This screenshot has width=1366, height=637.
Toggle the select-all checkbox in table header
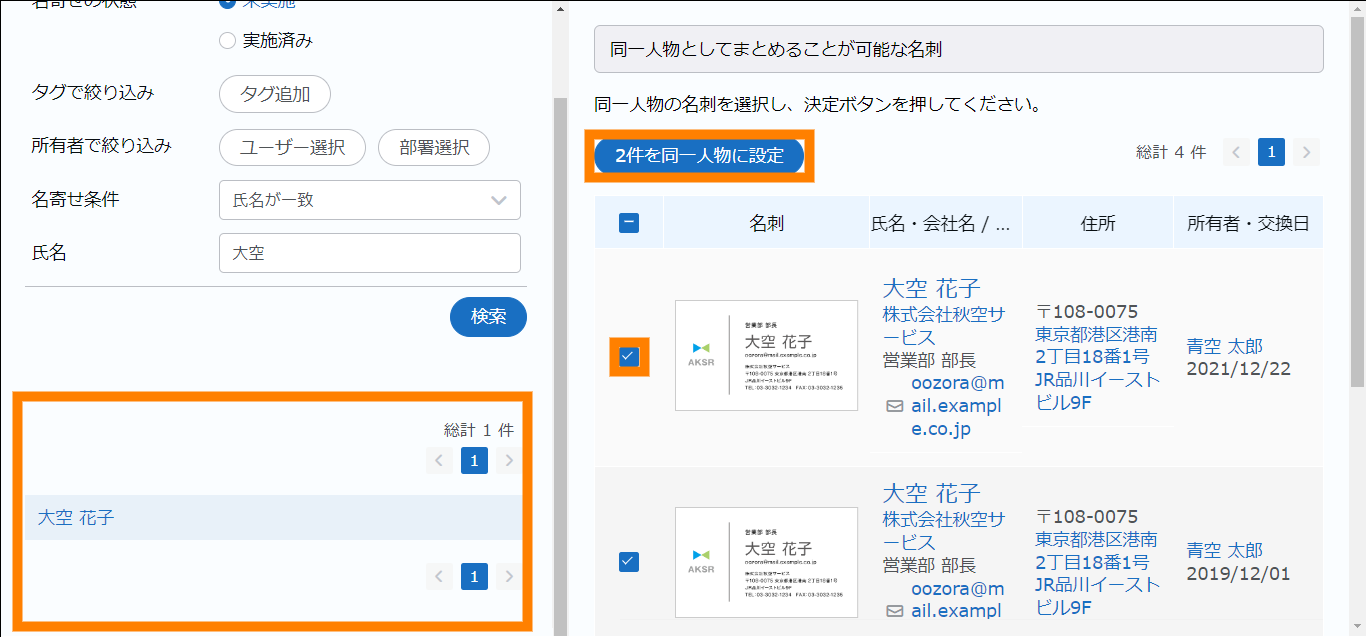[x=629, y=223]
